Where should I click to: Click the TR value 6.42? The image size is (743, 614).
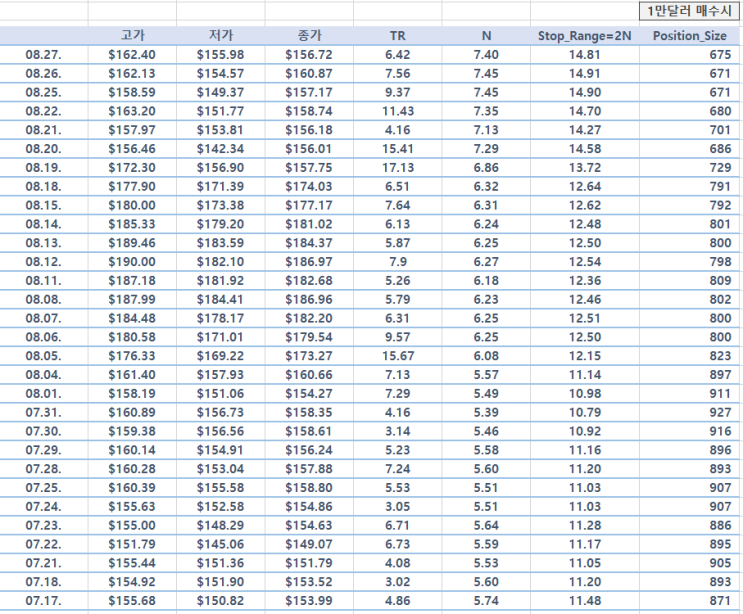(398, 55)
